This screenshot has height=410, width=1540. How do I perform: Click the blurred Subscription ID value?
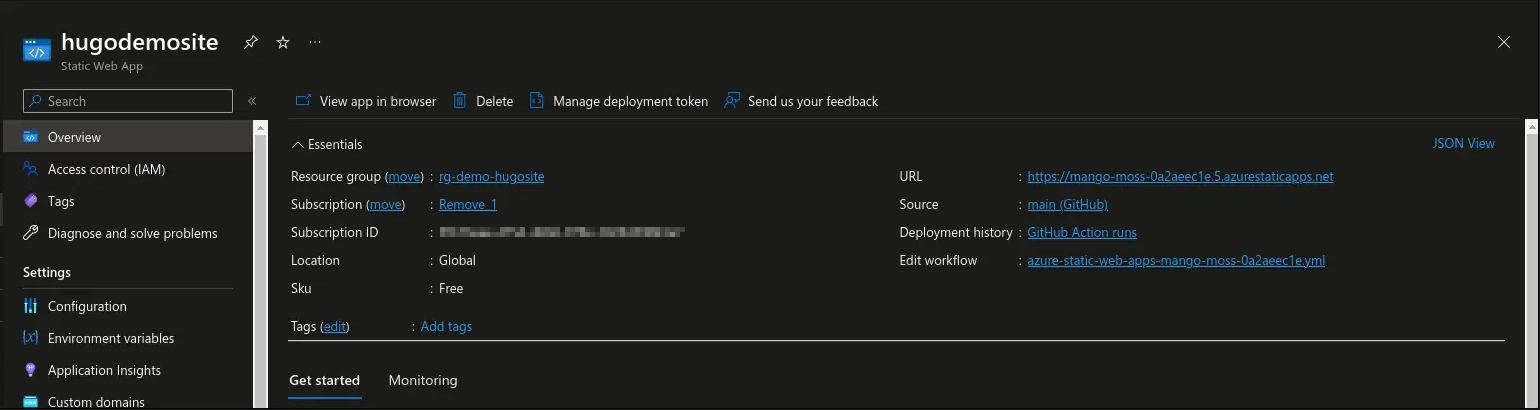[x=561, y=232]
